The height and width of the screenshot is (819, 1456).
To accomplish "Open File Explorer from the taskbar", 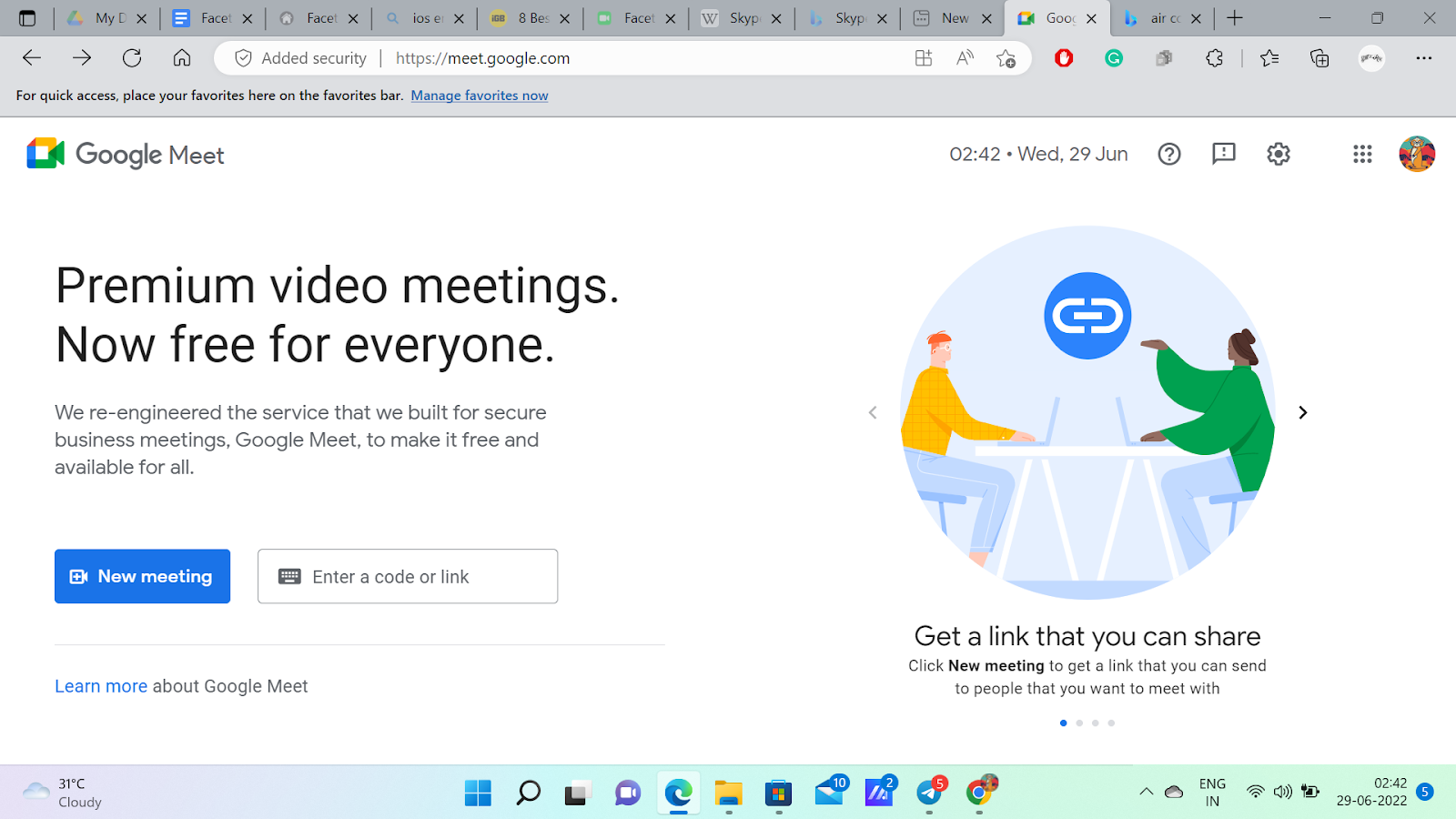I will (x=728, y=793).
